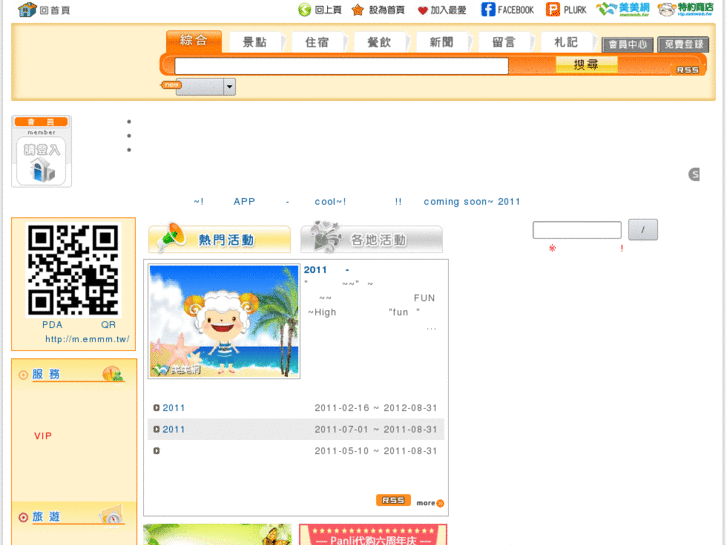The height and width of the screenshot is (545, 727).
Task: Select the 住宿 search tab
Action: pyautogui.click(x=317, y=42)
